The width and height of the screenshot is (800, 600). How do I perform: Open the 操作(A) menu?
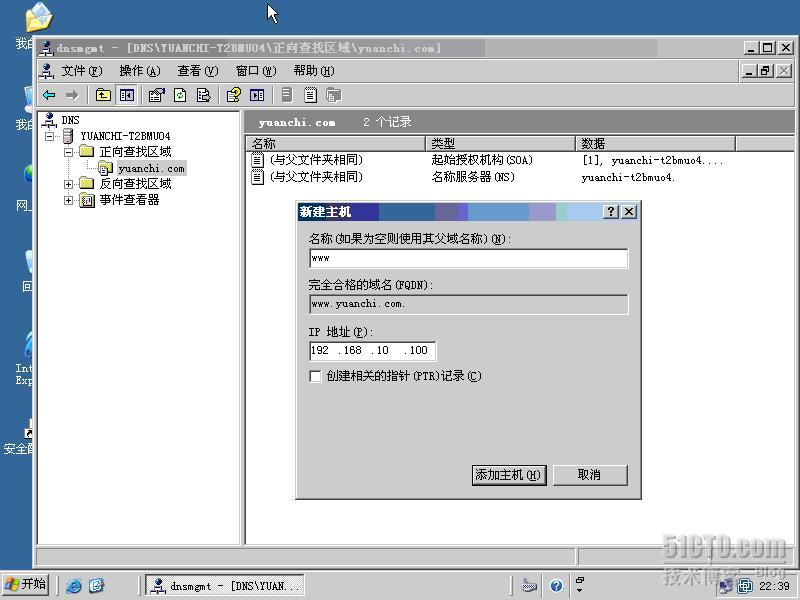140,71
